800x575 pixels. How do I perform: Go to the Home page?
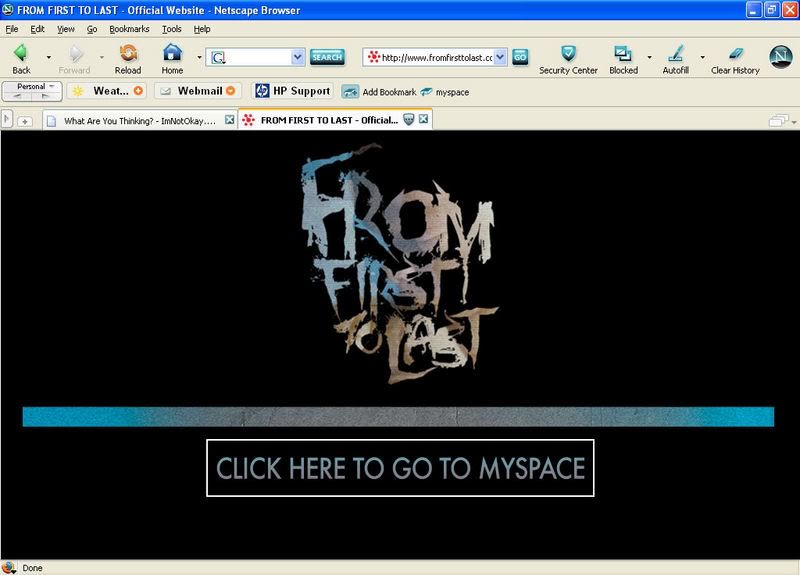point(172,56)
